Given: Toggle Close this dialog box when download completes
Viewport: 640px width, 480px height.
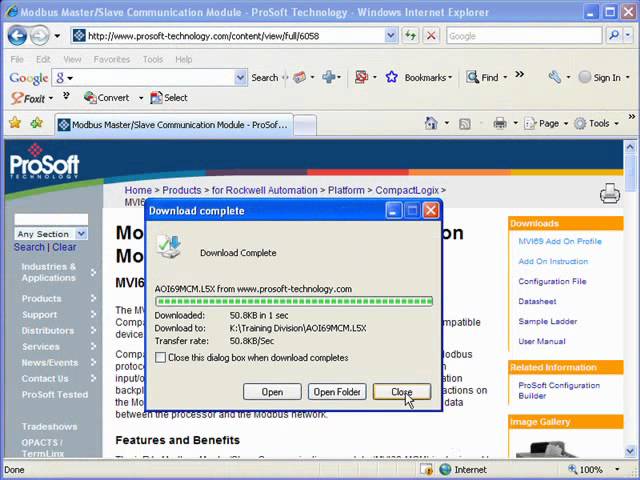Looking at the screenshot, I should coord(160,358).
